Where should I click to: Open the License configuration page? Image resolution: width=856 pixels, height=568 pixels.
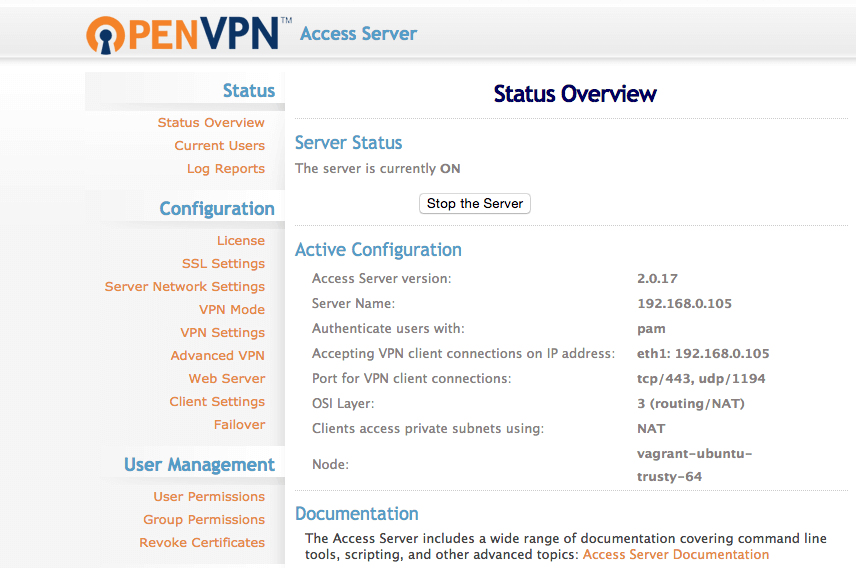[x=241, y=240]
